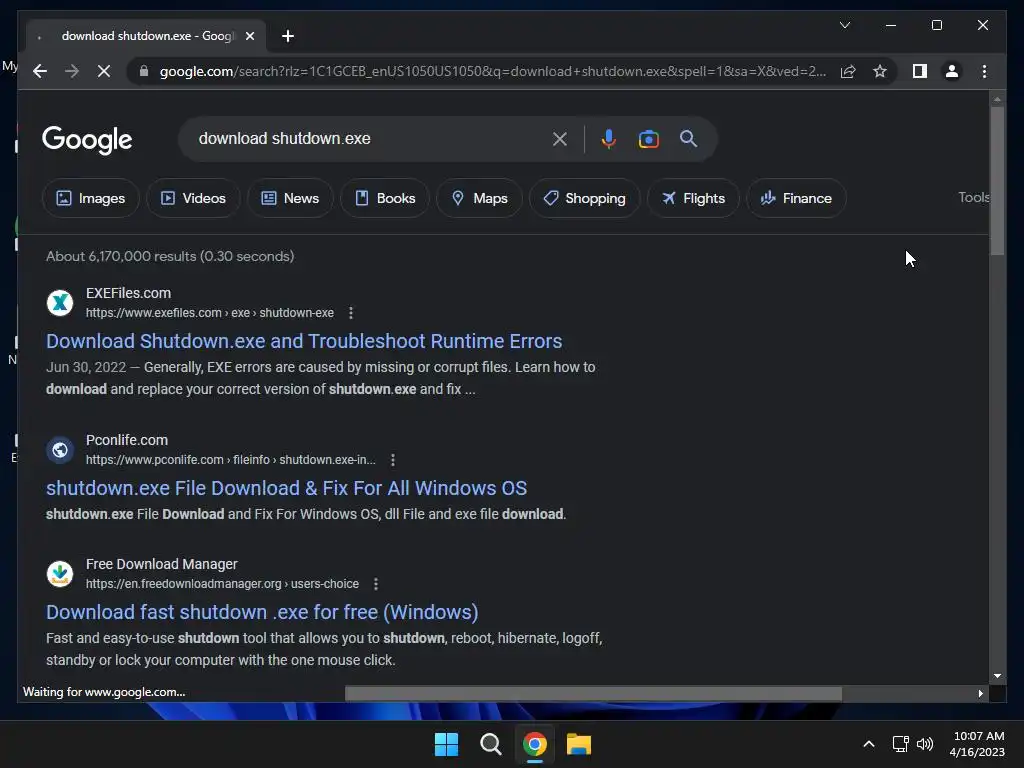Stop the page from loading

pyautogui.click(x=104, y=71)
